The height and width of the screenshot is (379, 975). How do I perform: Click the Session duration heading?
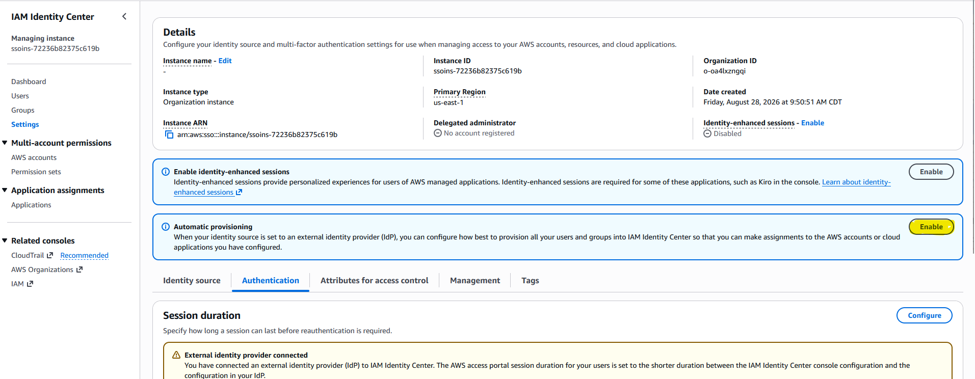[201, 316]
